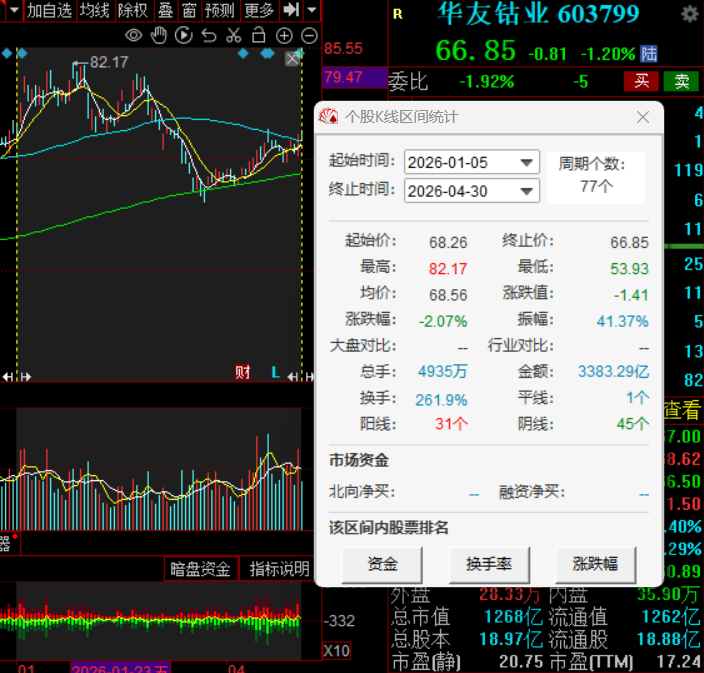
Task: Select the hand pan tool
Action: coord(158,35)
